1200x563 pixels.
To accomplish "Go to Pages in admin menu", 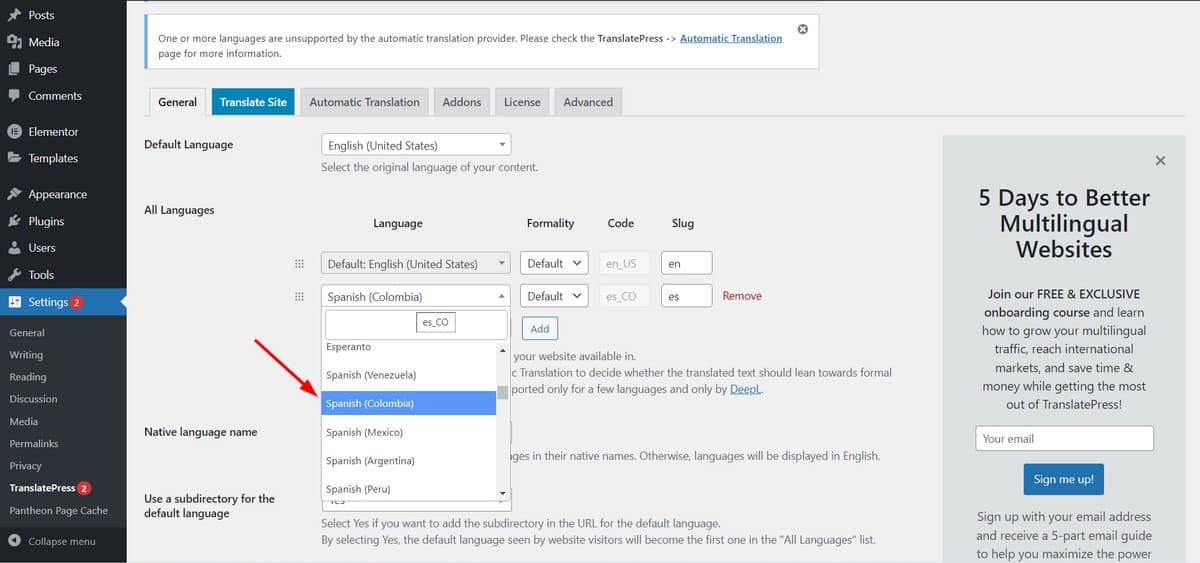I will [x=42, y=69].
